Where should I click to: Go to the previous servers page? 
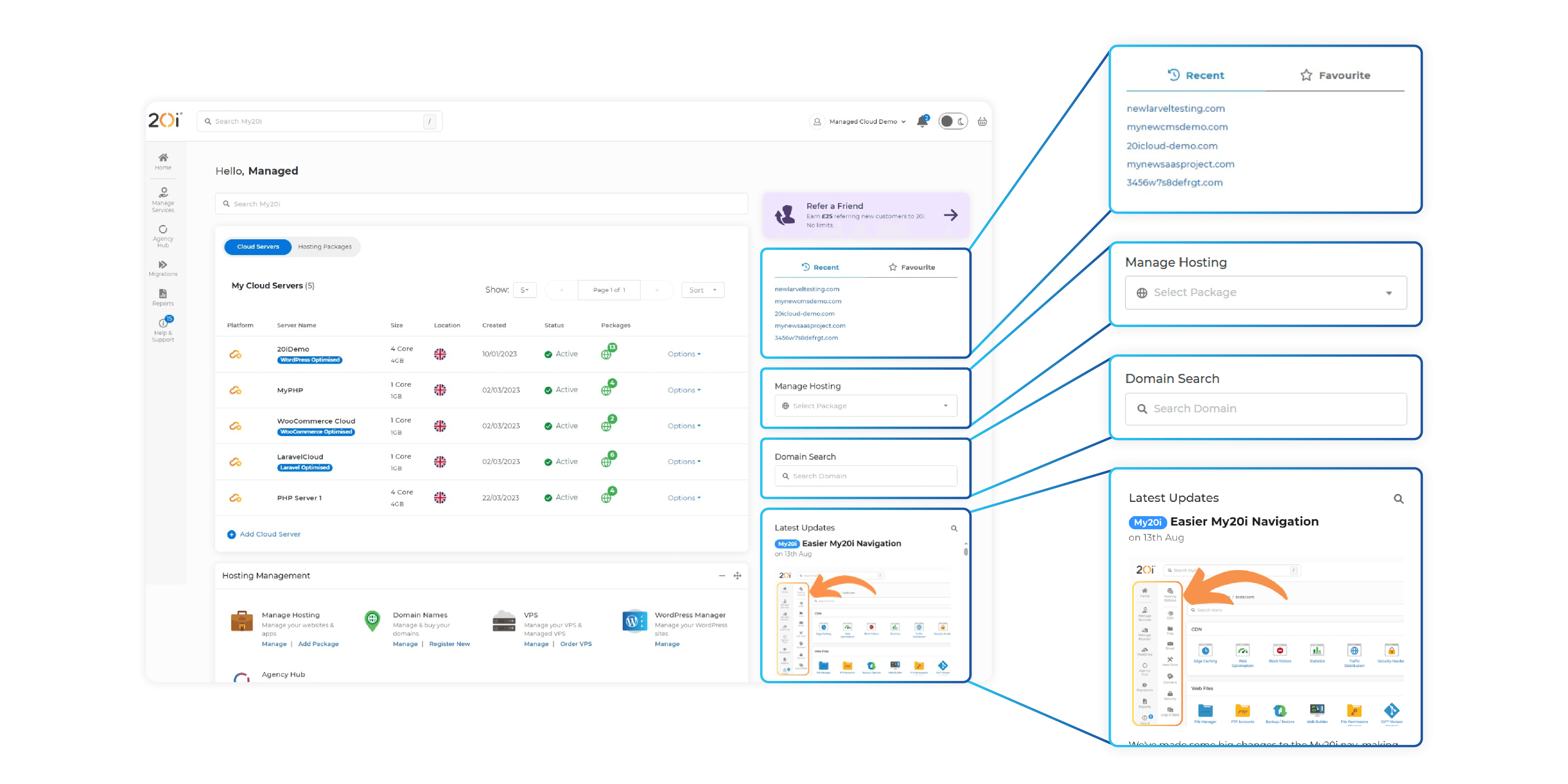[561, 290]
